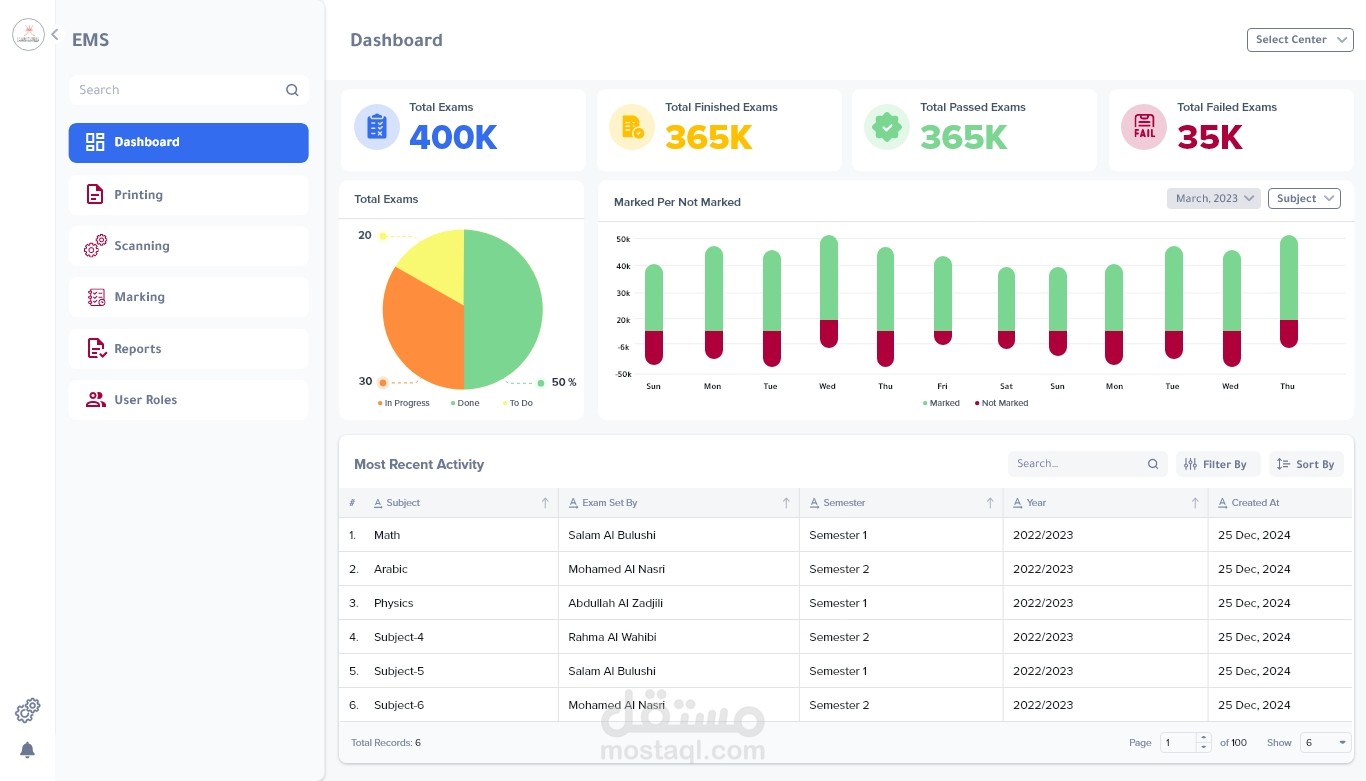
Task: Click the notification bell icon
Action: pos(27,750)
